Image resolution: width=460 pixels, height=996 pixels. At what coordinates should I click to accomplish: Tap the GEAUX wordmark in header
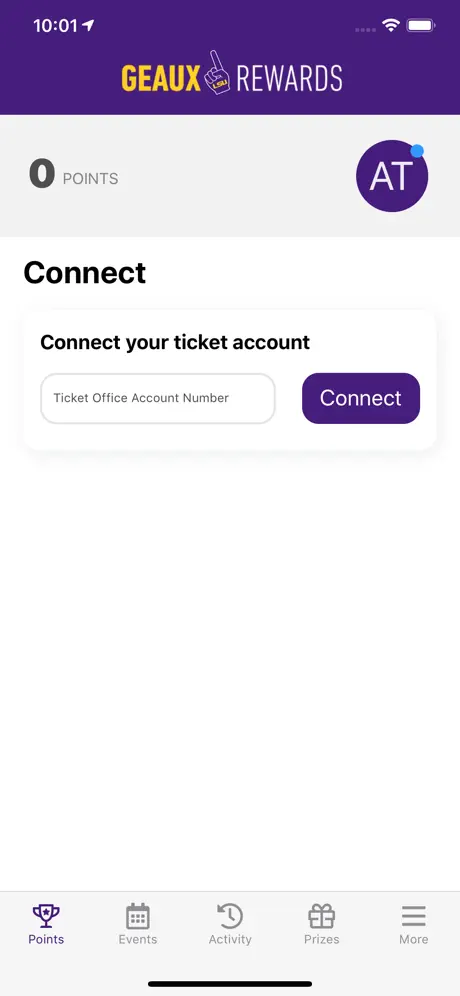(x=161, y=78)
